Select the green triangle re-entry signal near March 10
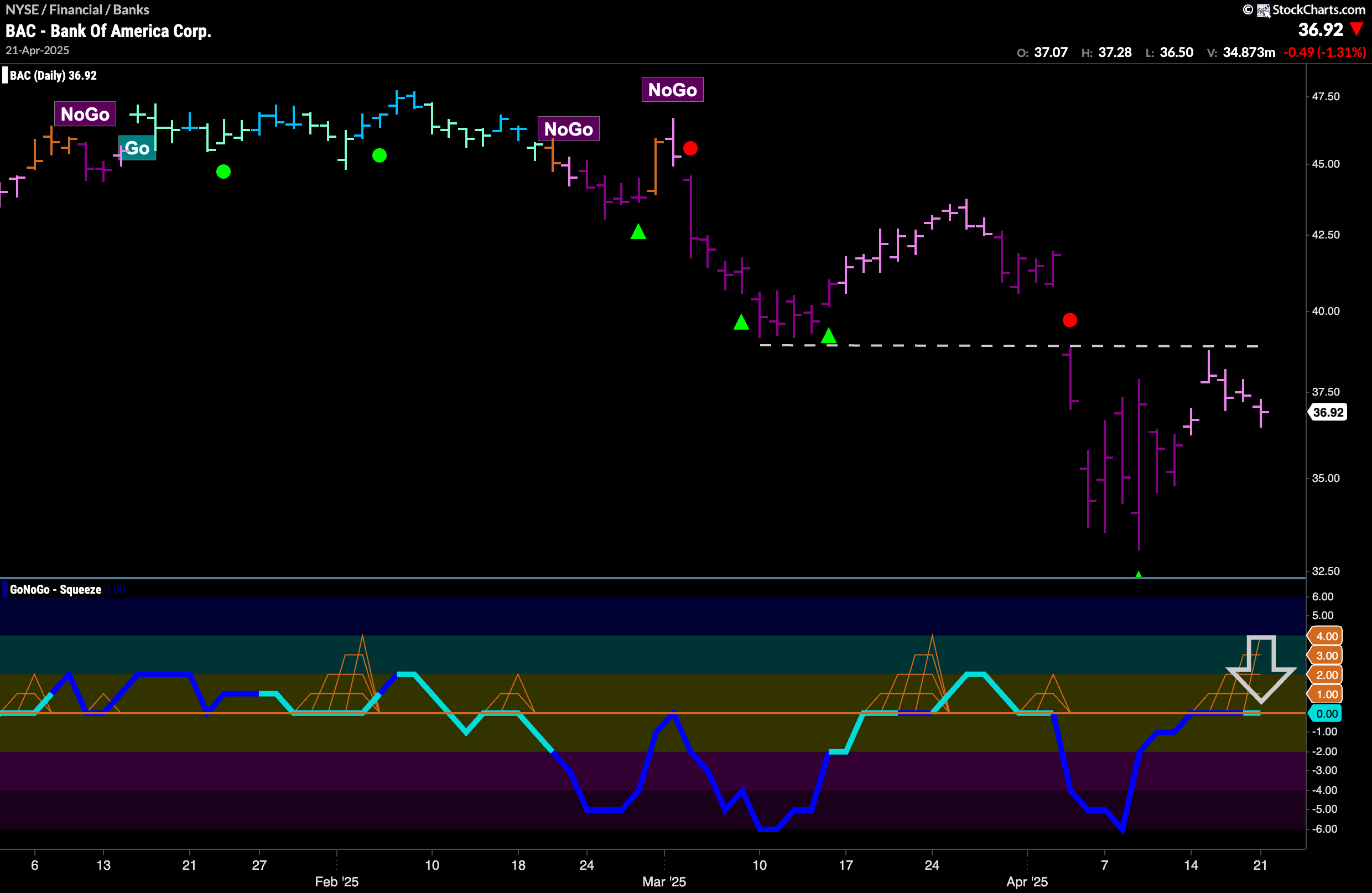 coord(741,323)
